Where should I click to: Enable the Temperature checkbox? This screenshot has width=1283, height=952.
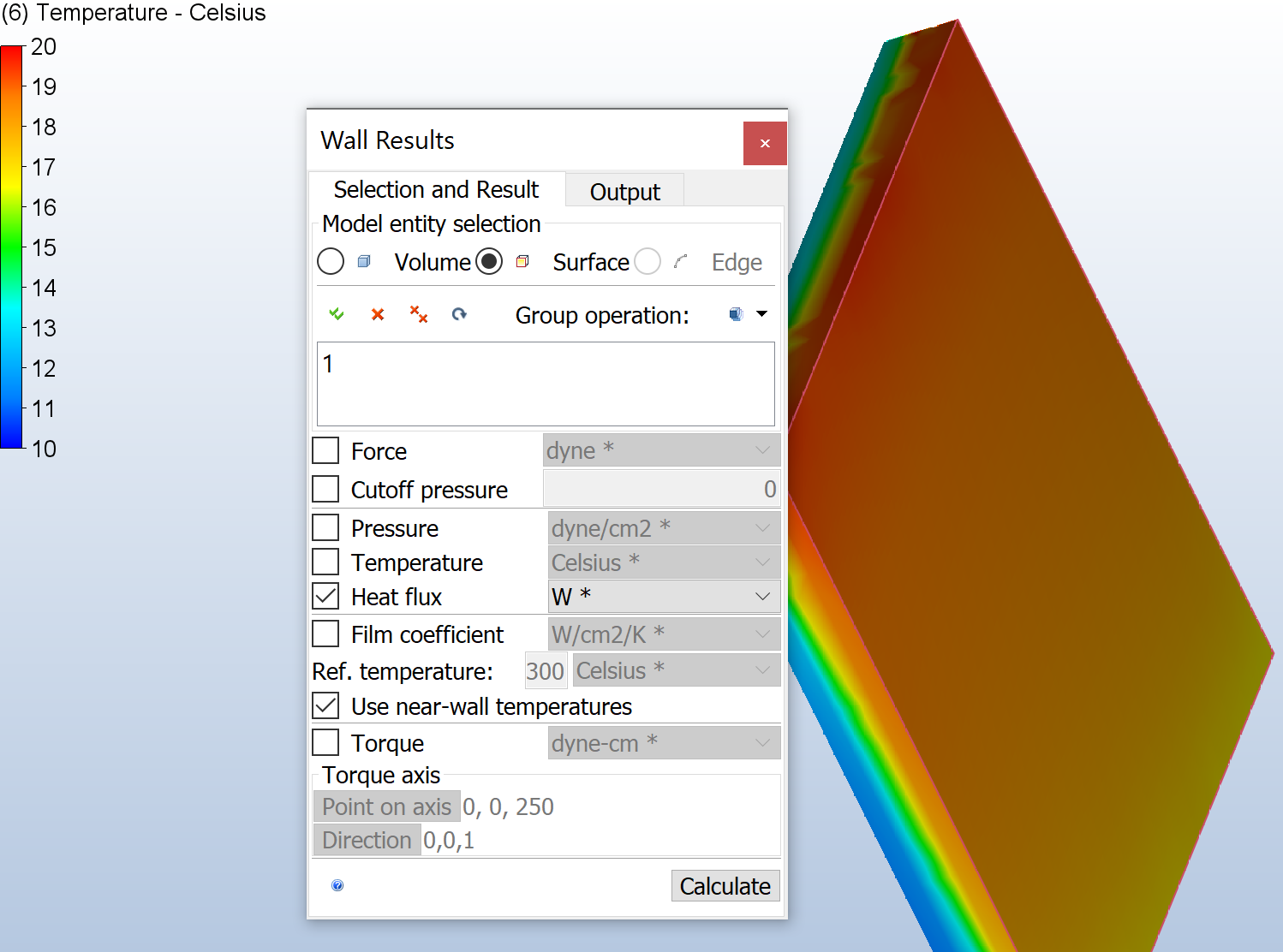(325, 562)
